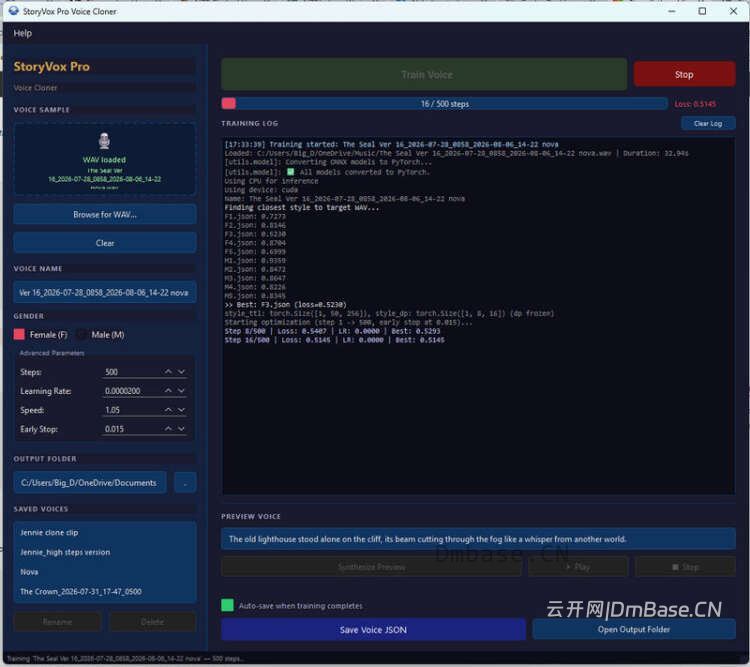Maximize the StoryVox window
This screenshot has width=750, height=667.
(702, 11)
